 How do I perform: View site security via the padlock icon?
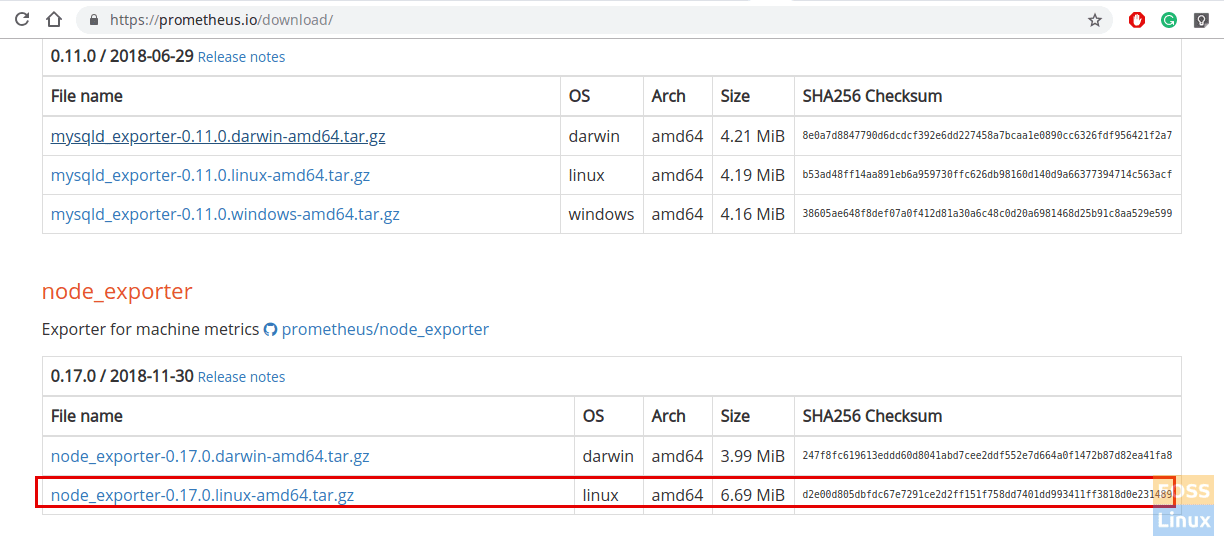(x=94, y=19)
